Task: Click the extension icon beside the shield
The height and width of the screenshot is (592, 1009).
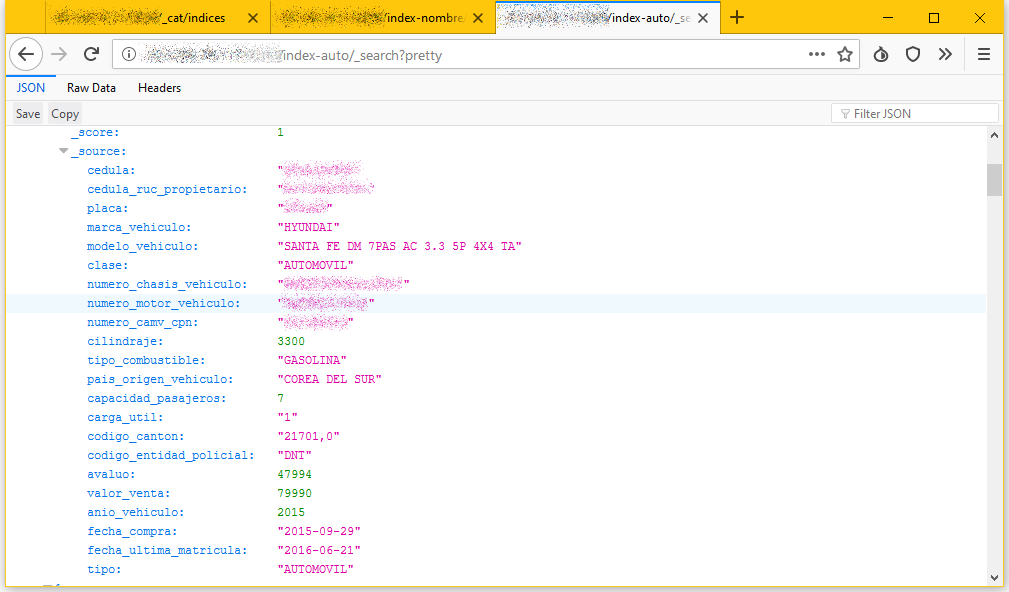Action: tap(881, 55)
